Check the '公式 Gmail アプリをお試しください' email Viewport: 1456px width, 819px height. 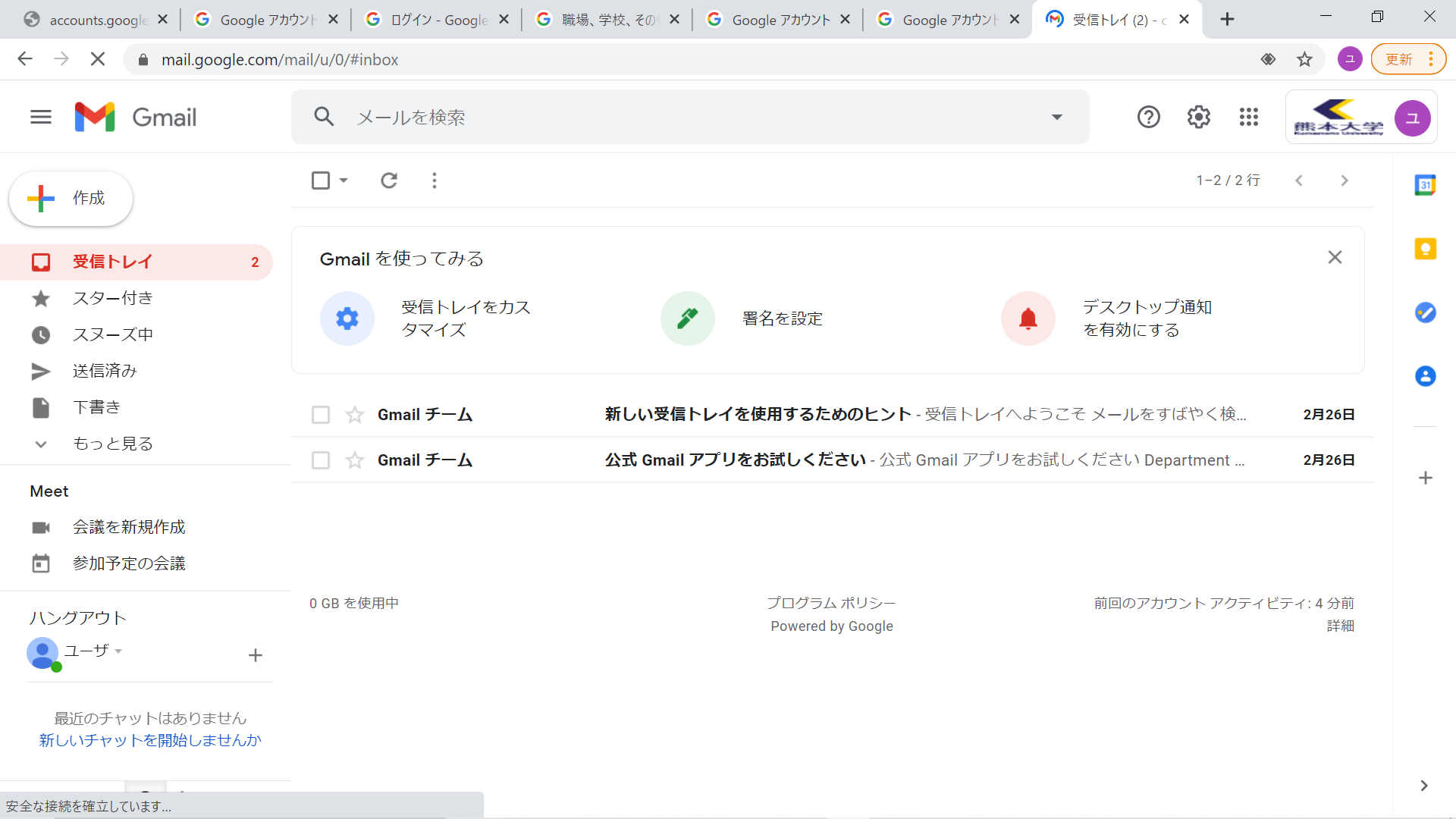pos(321,460)
